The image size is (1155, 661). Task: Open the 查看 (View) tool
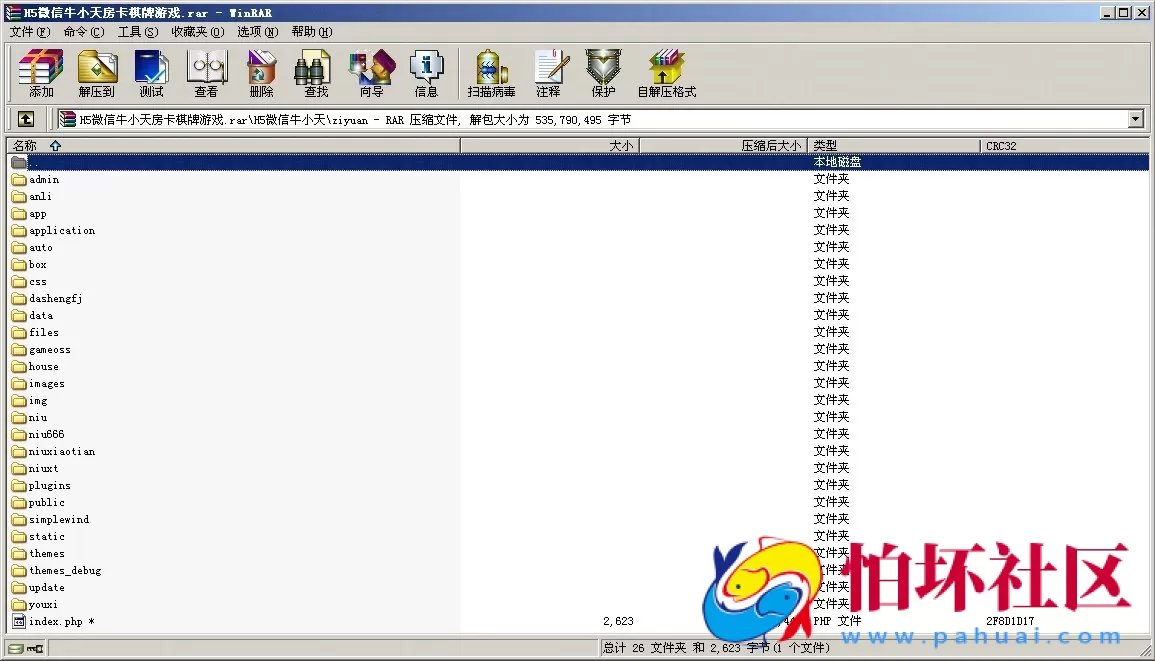[206, 74]
